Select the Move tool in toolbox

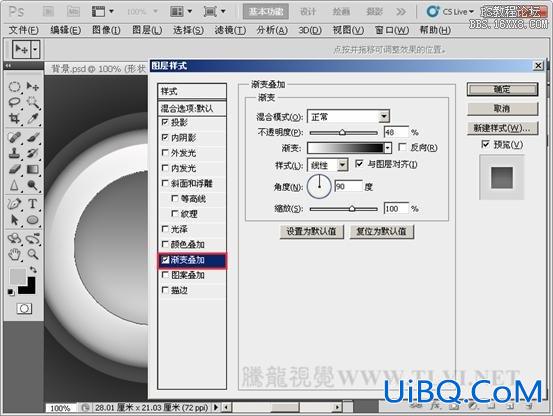33,87
